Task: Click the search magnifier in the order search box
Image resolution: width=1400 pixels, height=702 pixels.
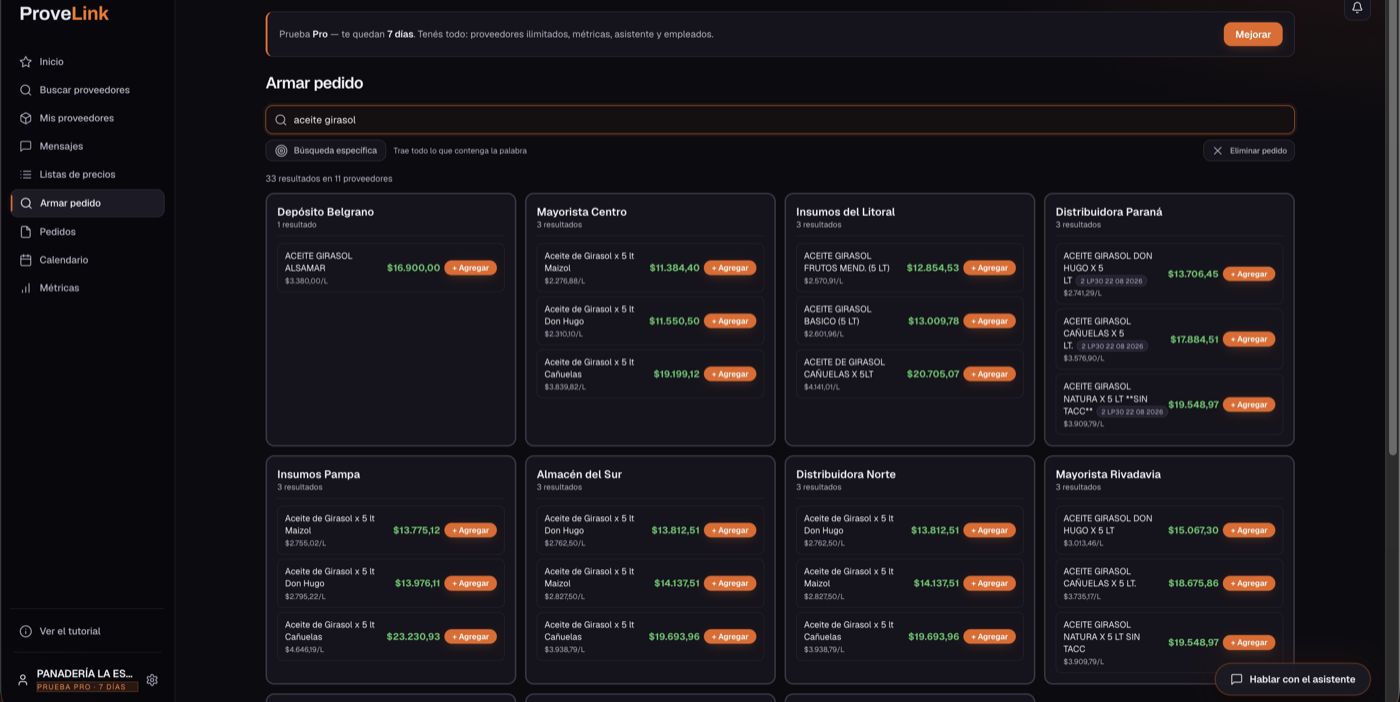Action: click(281, 120)
